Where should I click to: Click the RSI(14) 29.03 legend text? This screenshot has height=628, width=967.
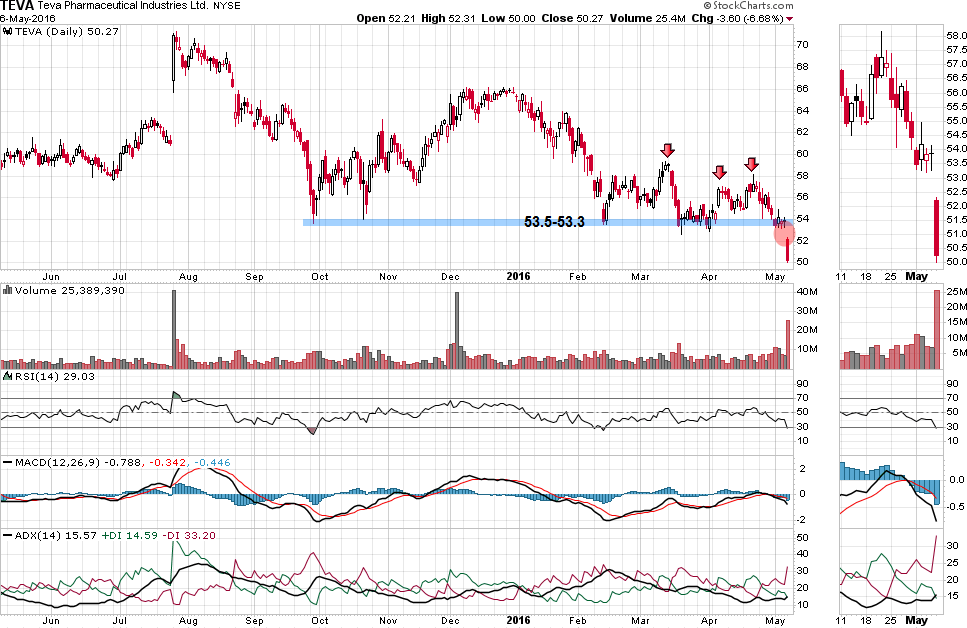tap(55, 376)
